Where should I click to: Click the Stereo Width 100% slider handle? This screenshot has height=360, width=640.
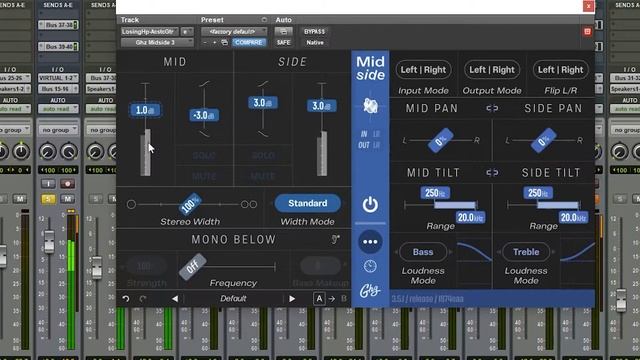coord(190,204)
